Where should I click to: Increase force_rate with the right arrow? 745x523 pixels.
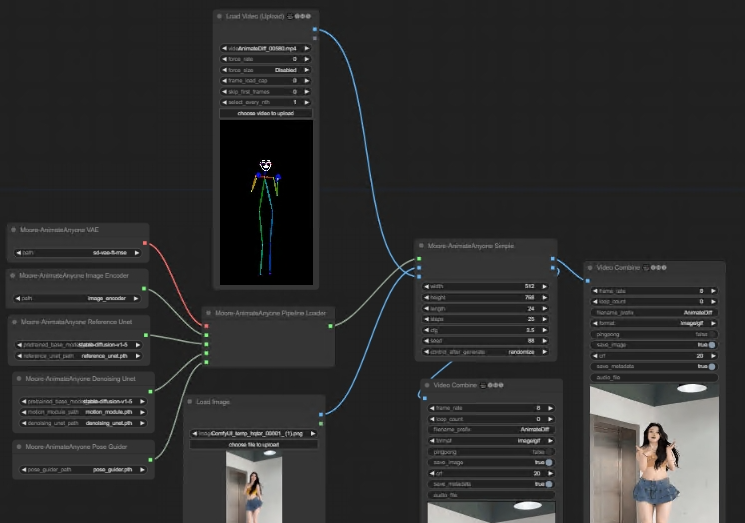pyautogui.click(x=307, y=59)
